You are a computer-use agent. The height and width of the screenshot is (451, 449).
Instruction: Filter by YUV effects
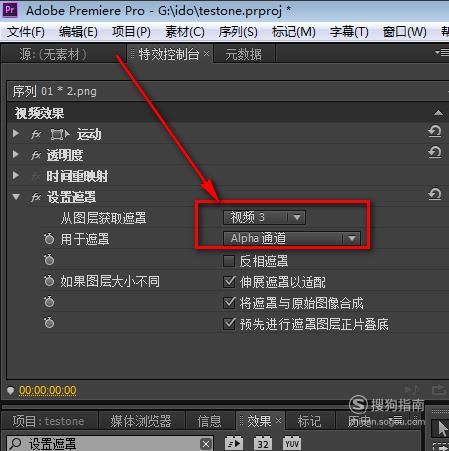coord(292,443)
